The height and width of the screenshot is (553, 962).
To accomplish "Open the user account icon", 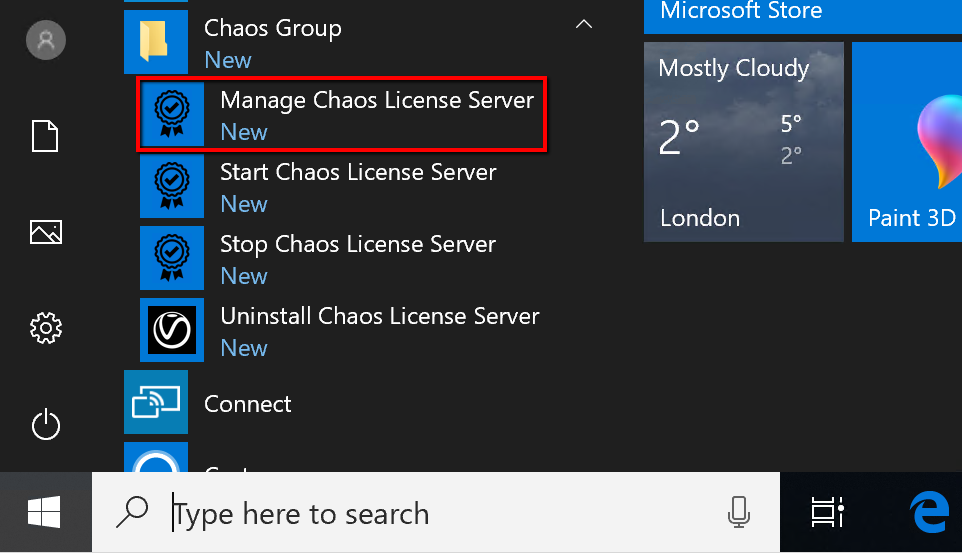I will 46,41.
